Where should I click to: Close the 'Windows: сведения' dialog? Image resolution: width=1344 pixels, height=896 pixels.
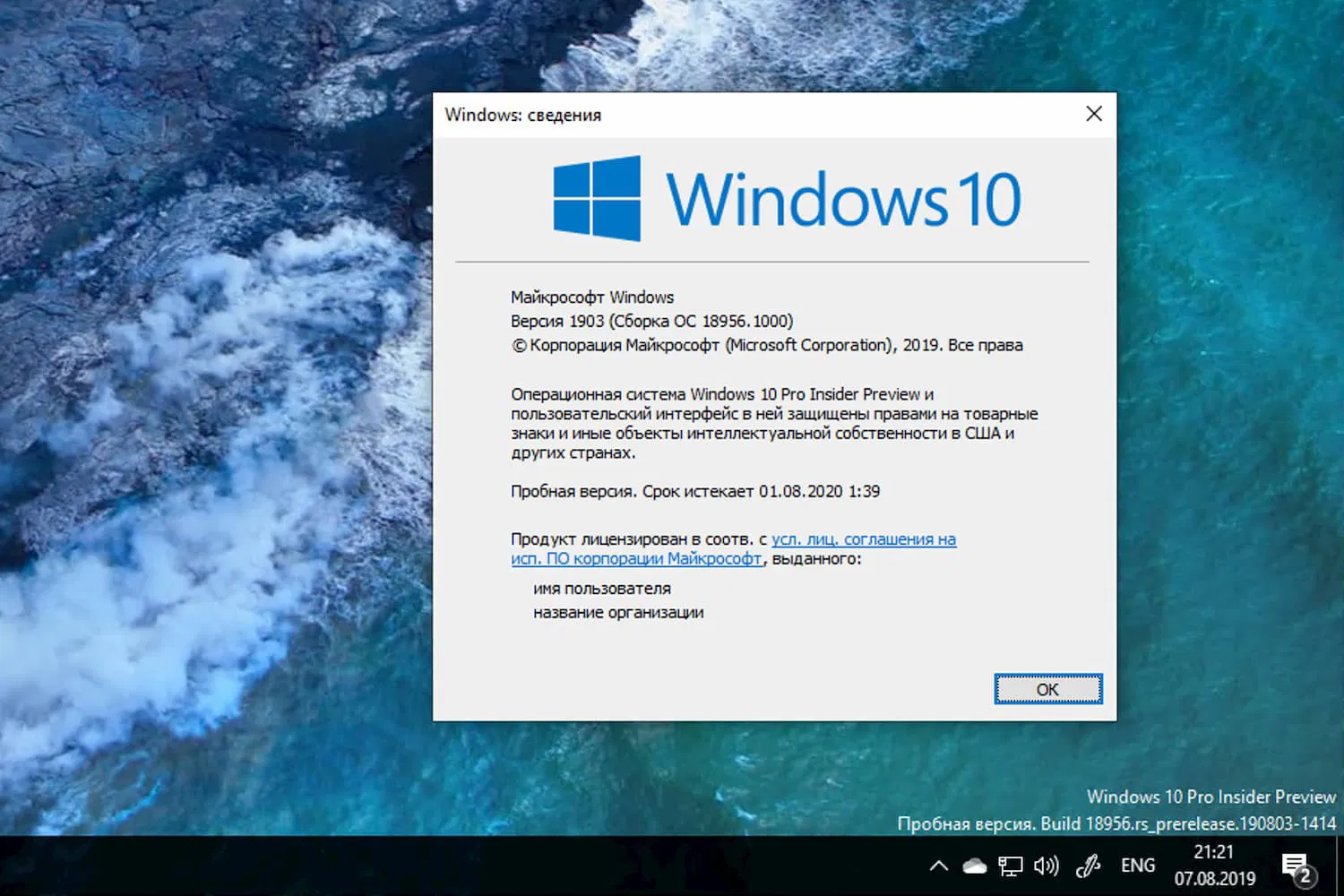pyautogui.click(x=1093, y=114)
